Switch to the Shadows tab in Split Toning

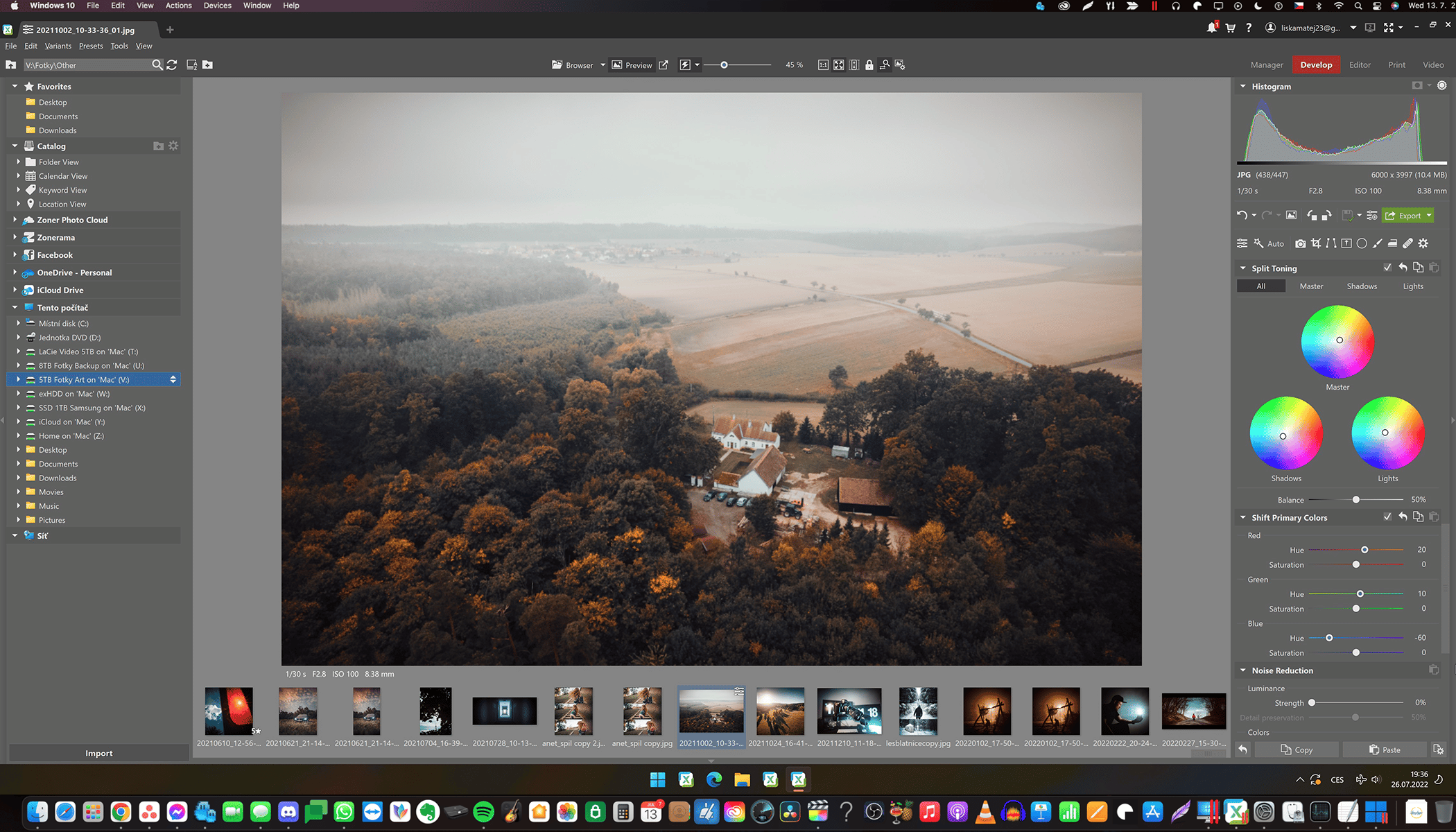click(1362, 286)
